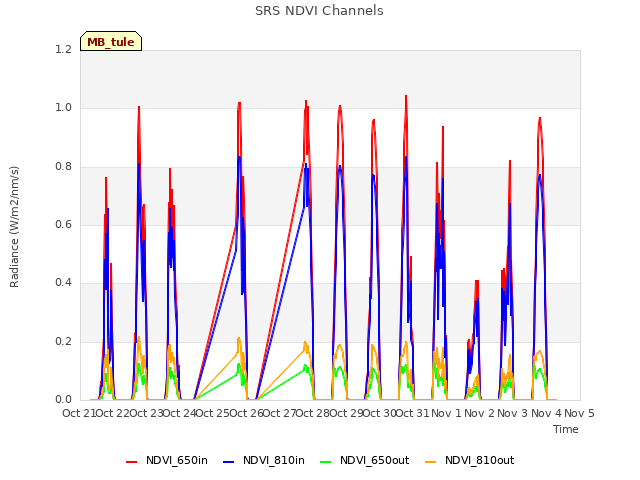Click the 0.8 y-axis tick label
This screenshot has height=480, width=640.
[63, 166]
